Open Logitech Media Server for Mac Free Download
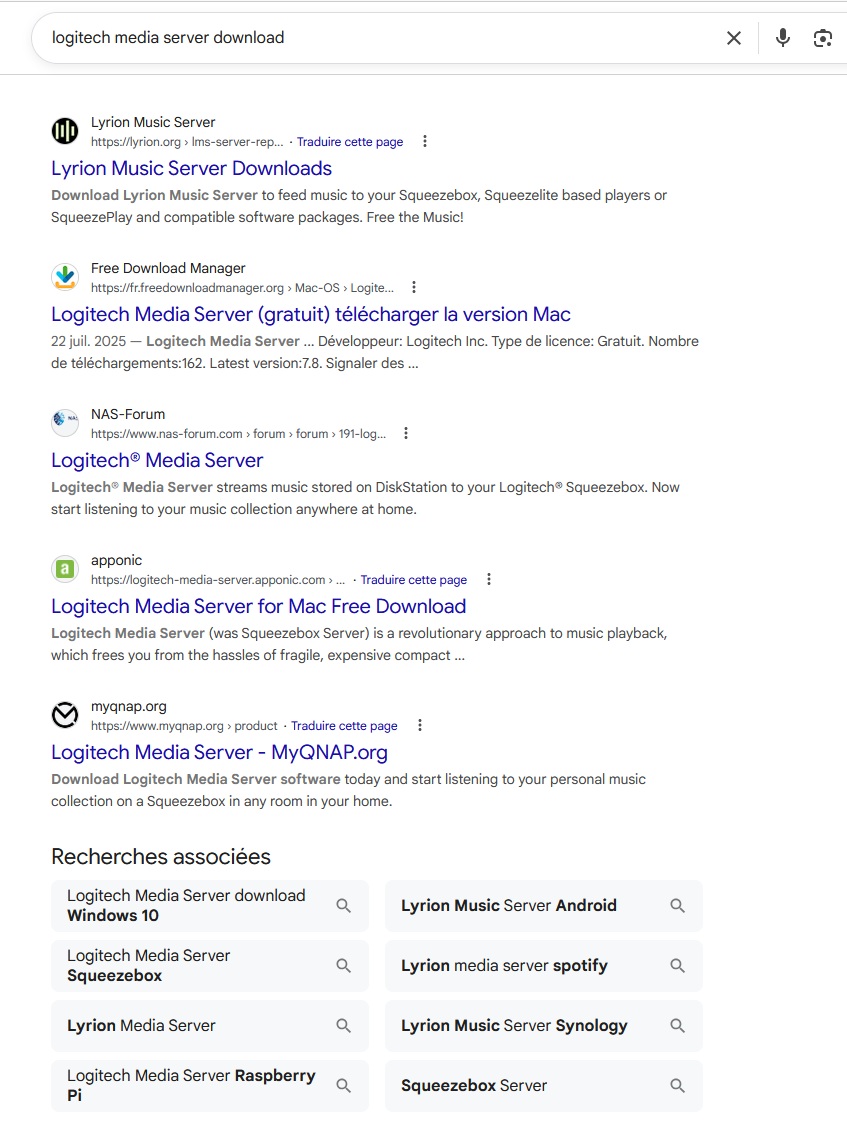The height and width of the screenshot is (1147, 847). [259, 606]
